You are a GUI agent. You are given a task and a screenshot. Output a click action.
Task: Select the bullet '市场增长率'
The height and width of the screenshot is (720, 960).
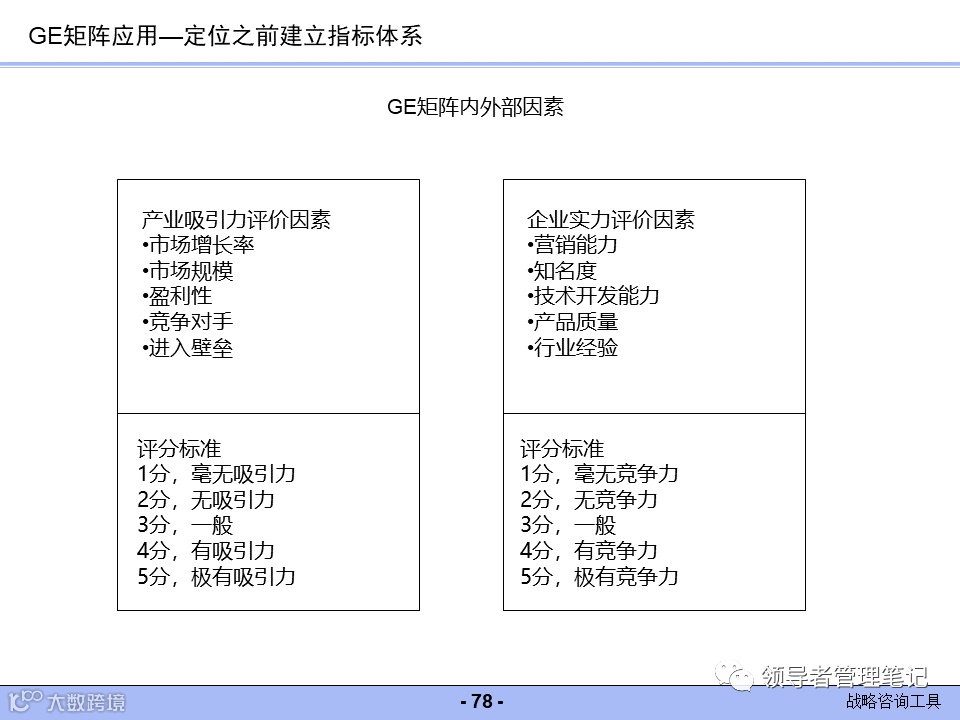(198, 245)
